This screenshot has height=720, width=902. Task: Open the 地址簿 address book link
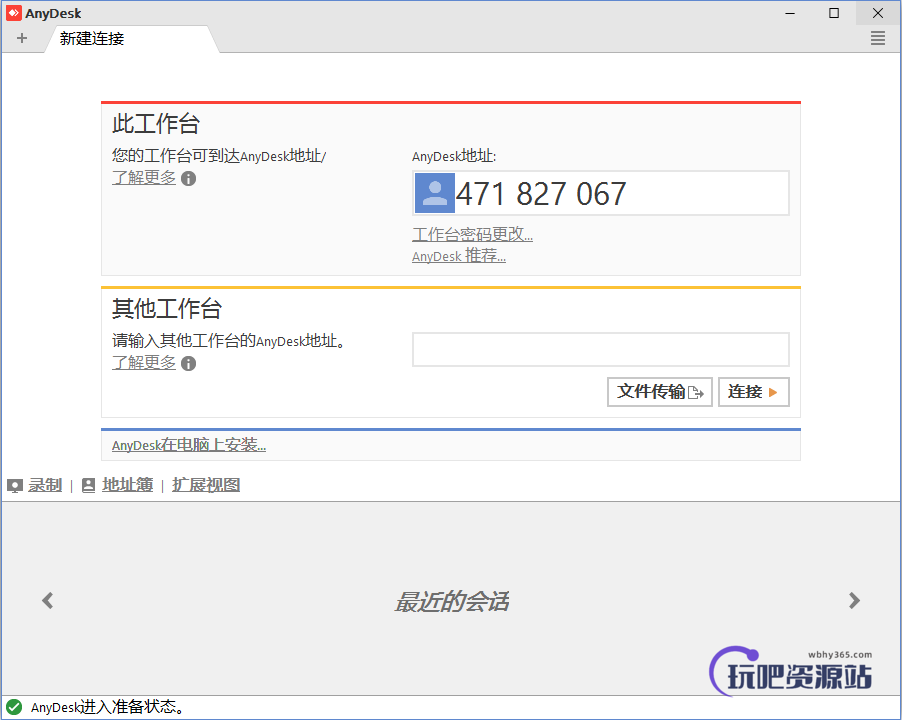(128, 485)
